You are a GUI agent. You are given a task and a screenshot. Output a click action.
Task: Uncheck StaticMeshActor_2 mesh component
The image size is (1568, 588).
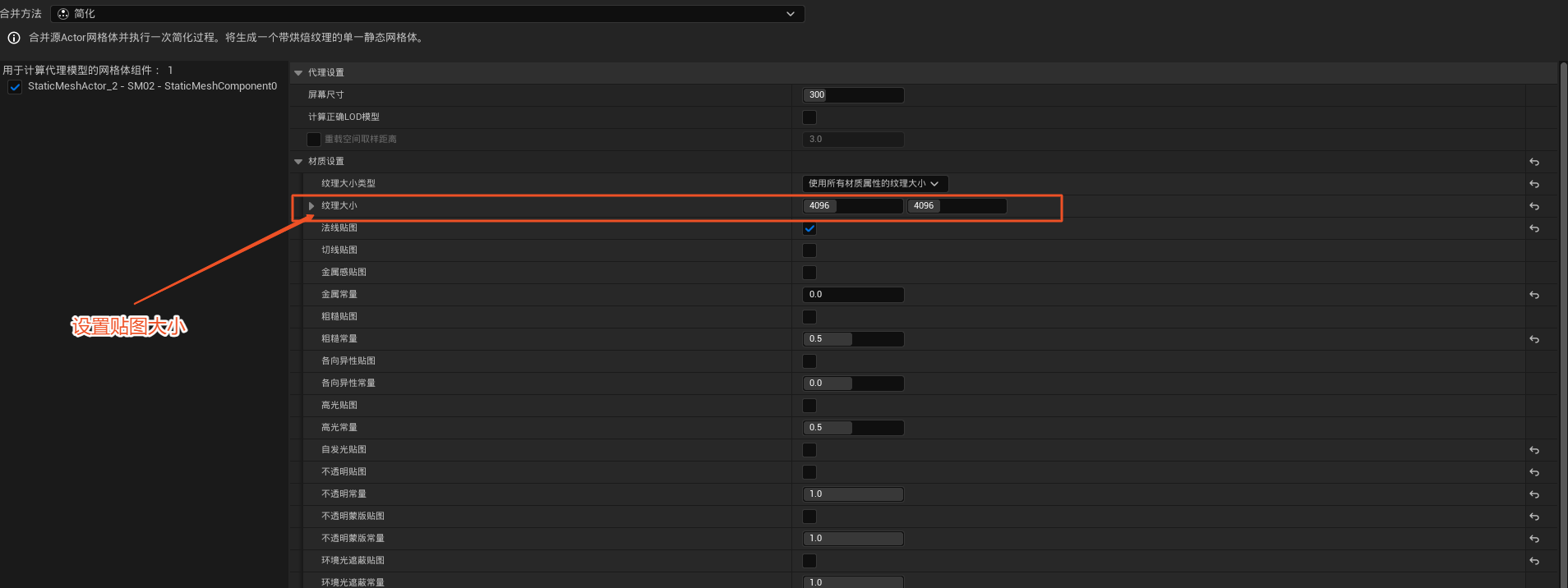click(x=15, y=86)
